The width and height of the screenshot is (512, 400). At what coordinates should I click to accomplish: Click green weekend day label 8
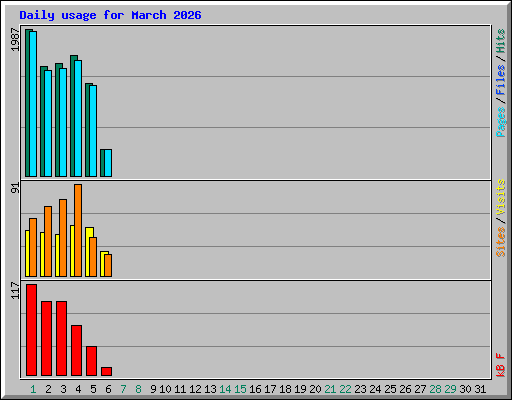[138, 389]
